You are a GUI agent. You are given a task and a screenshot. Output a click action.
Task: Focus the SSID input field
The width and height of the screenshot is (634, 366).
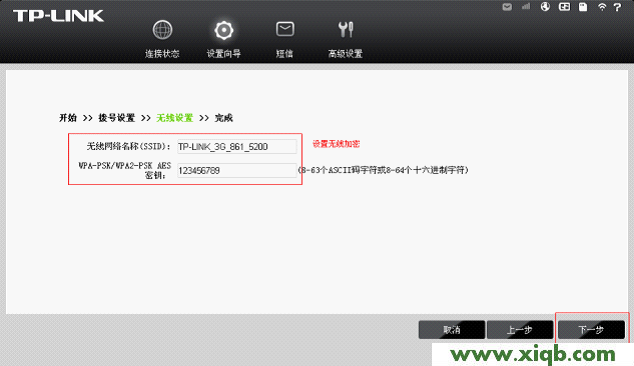(x=237, y=146)
